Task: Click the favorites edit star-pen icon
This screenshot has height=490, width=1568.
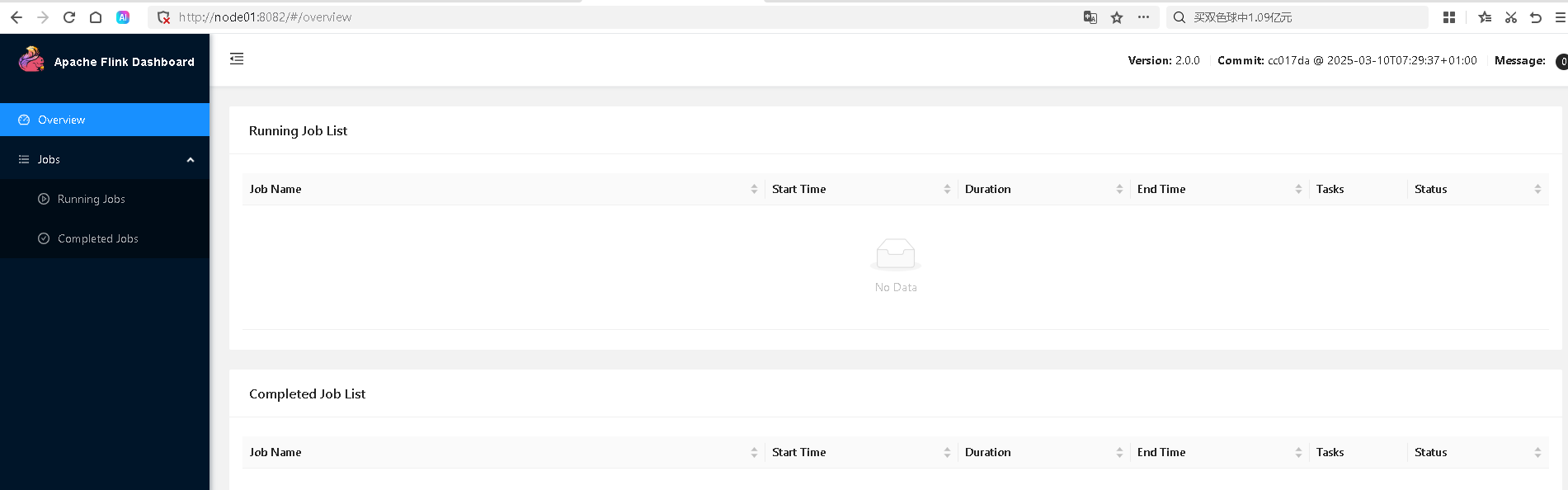Action: 1484,16
